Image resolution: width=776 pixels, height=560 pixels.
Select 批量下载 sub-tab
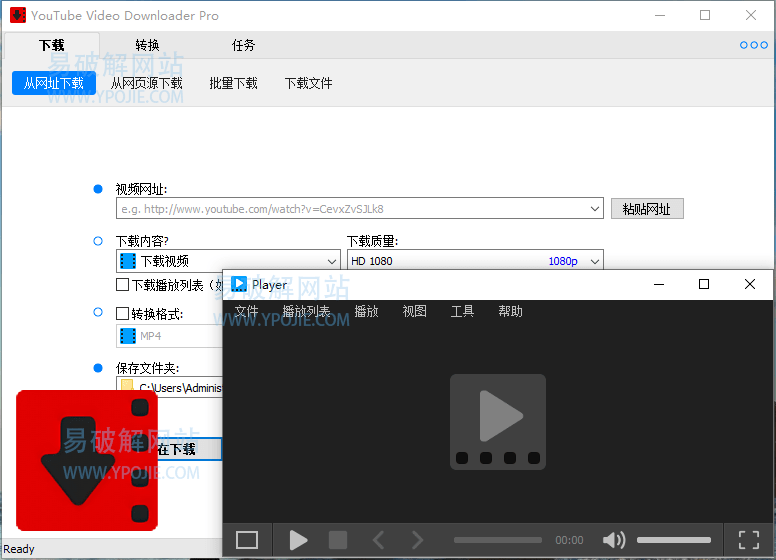[233, 83]
